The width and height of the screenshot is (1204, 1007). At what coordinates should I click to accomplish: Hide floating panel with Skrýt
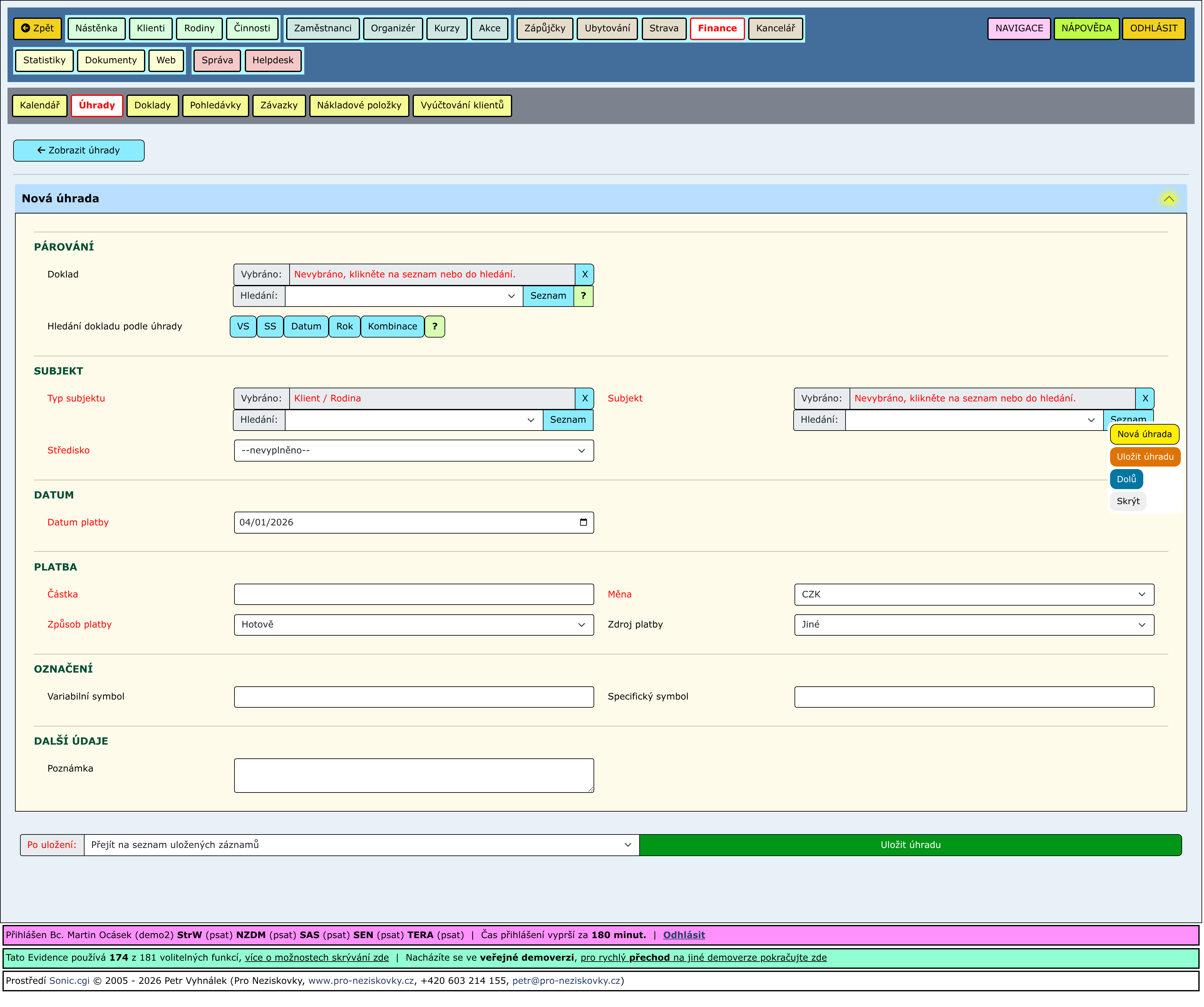1128,501
